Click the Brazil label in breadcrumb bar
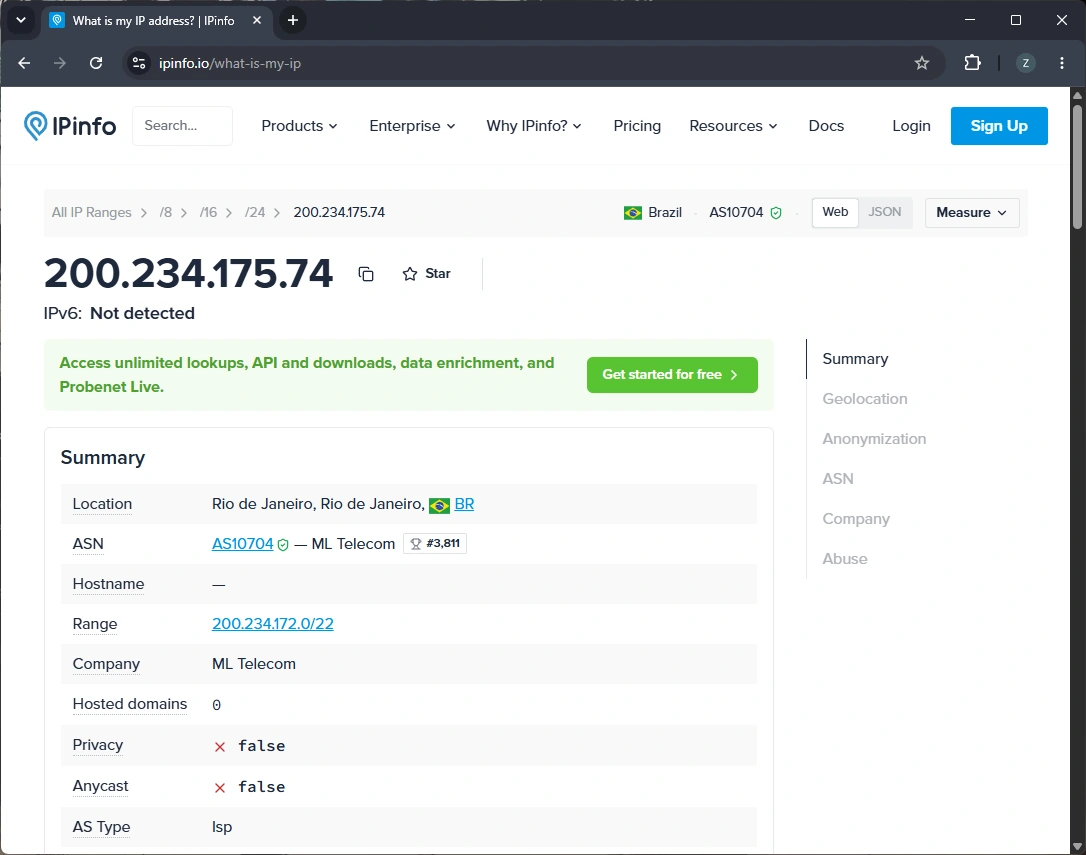 coord(665,213)
